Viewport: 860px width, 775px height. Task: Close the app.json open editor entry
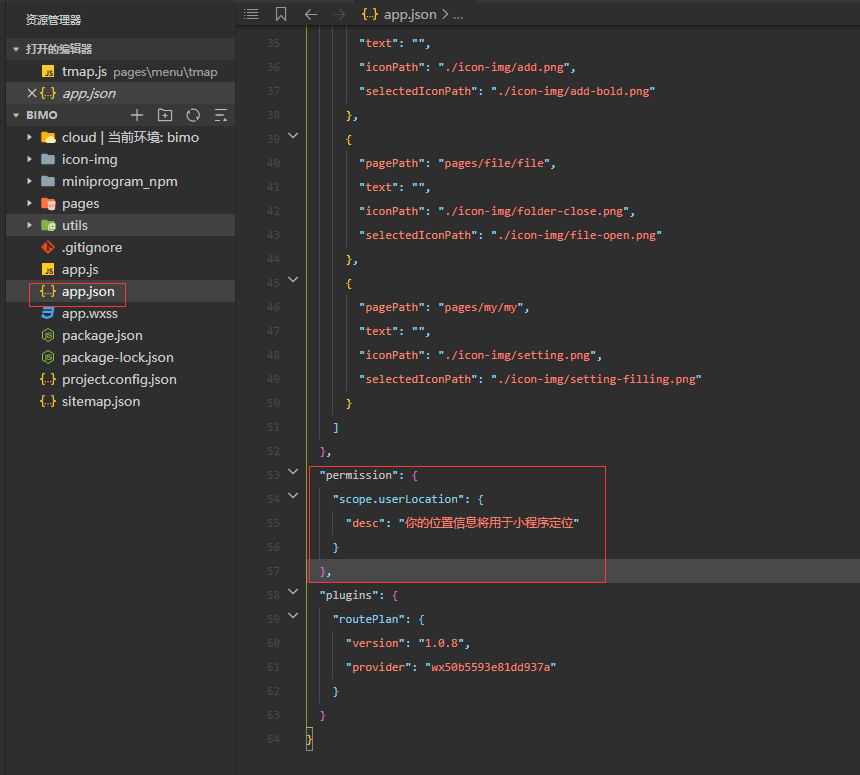[32, 93]
